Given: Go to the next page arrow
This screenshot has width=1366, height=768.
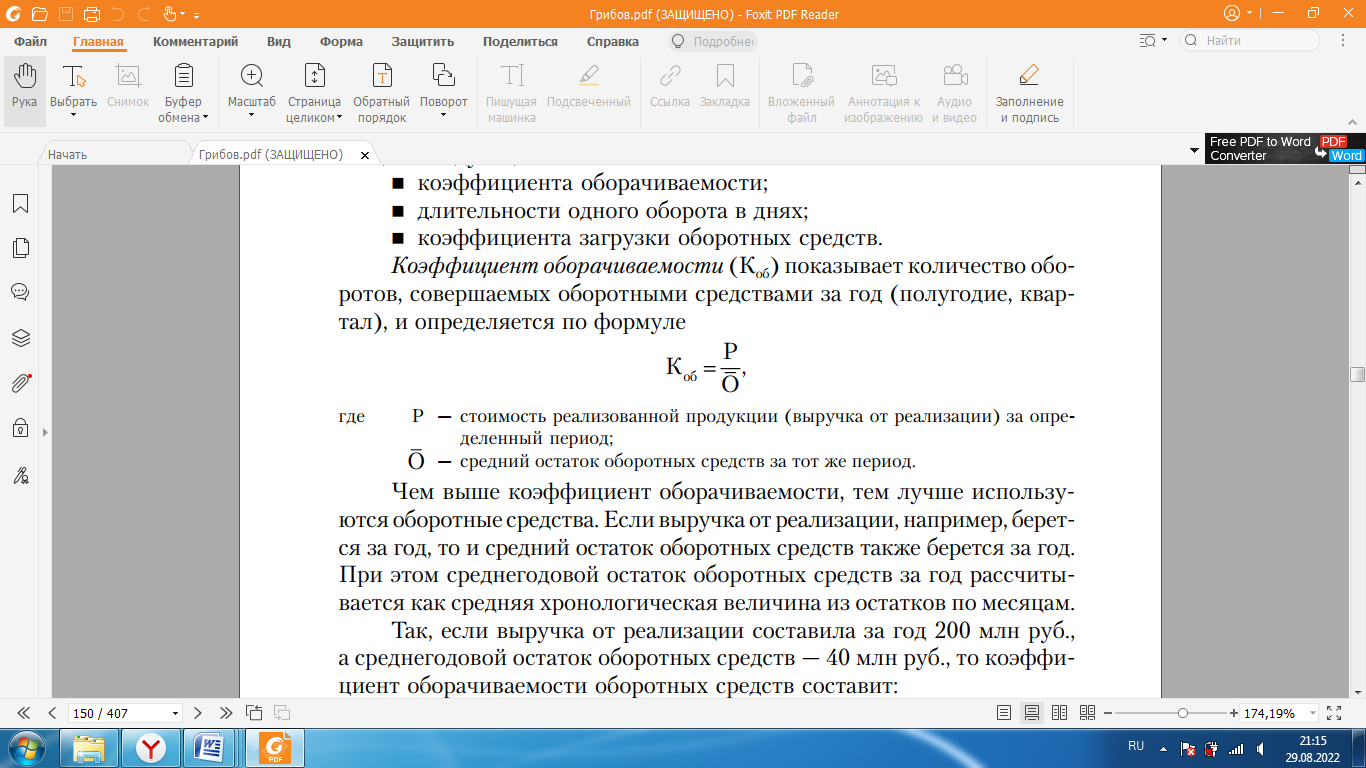Looking at the screenshot, I should coord(197,713).
